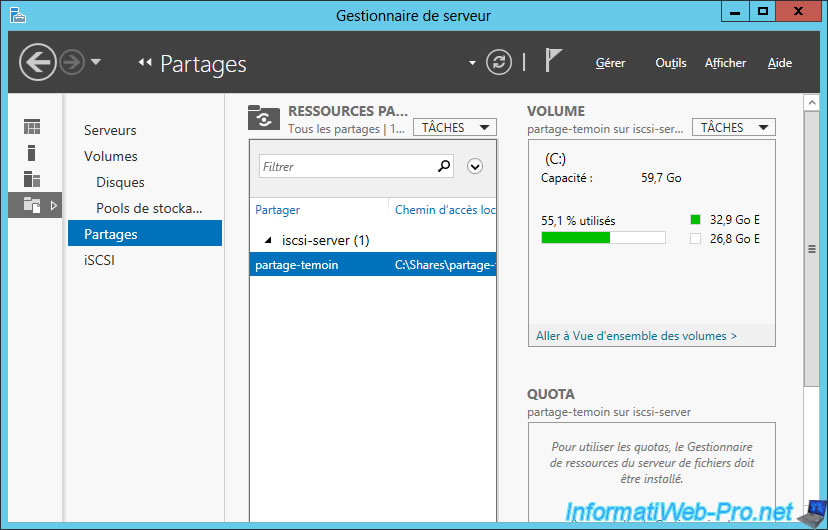Click the magnifier search icon in filter

click(444, 166)
